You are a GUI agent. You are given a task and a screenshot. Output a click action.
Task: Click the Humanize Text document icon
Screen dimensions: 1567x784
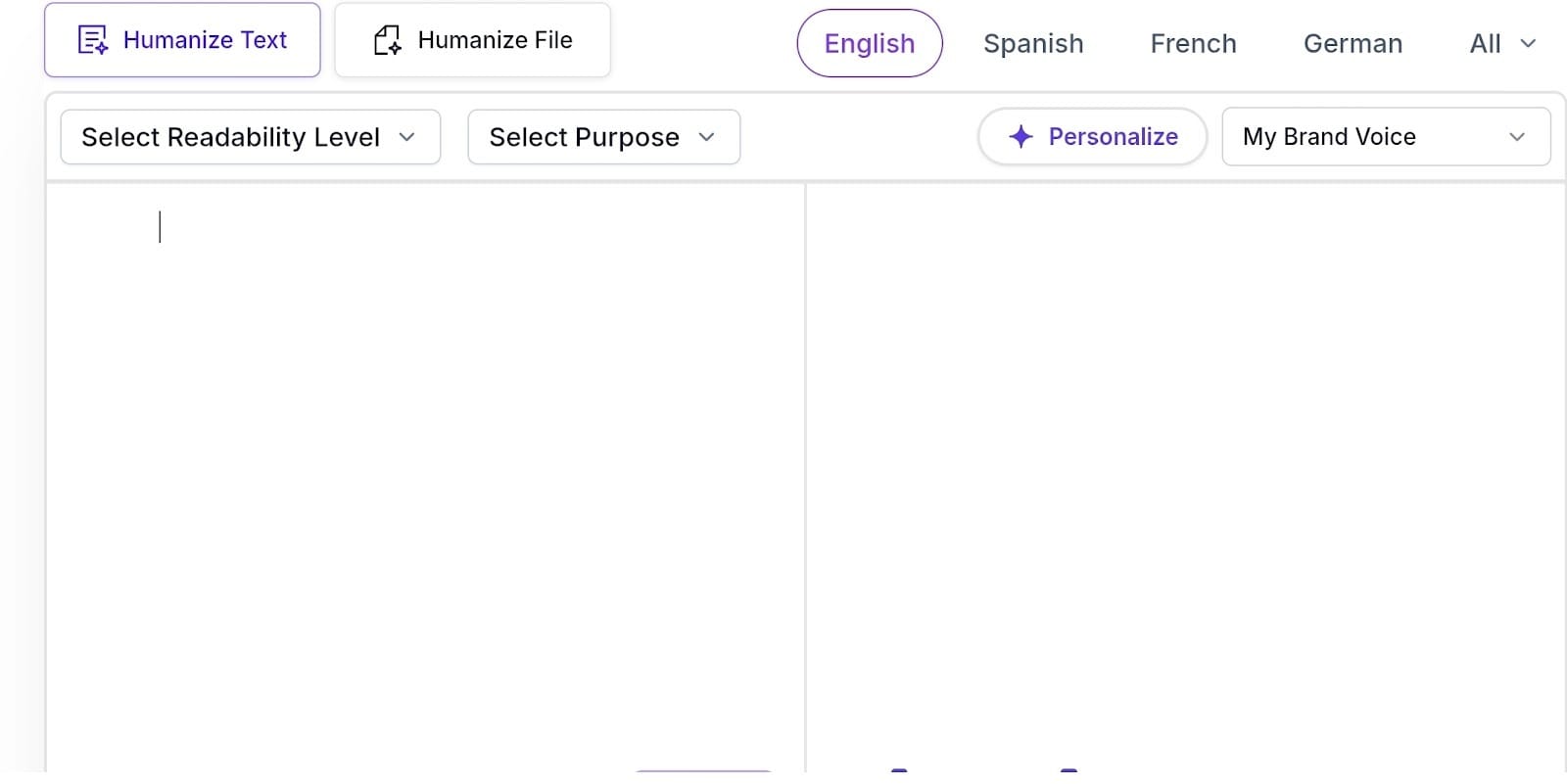(92, 40)
